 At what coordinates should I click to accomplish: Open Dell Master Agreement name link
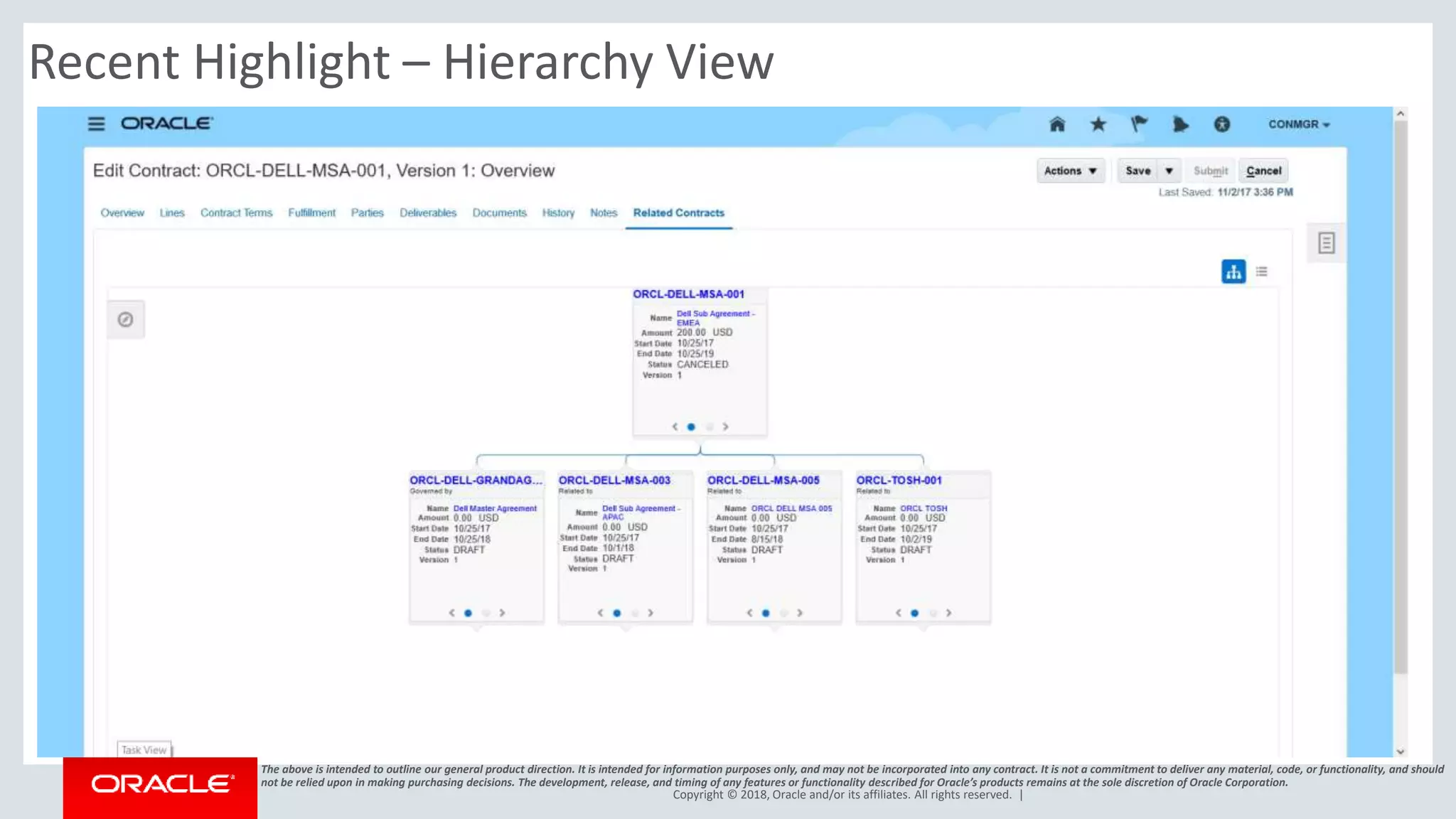pyautogui.click(x=495, y=508)
